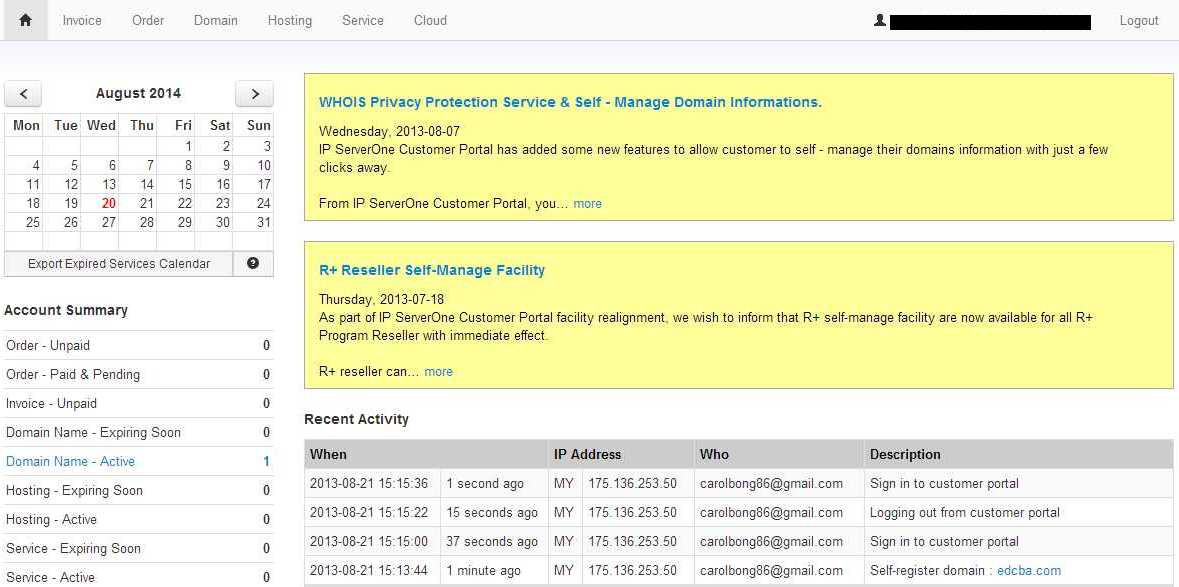The image size is (1179, 587).
Task: Open the Hosting menu
Action: 289,20
